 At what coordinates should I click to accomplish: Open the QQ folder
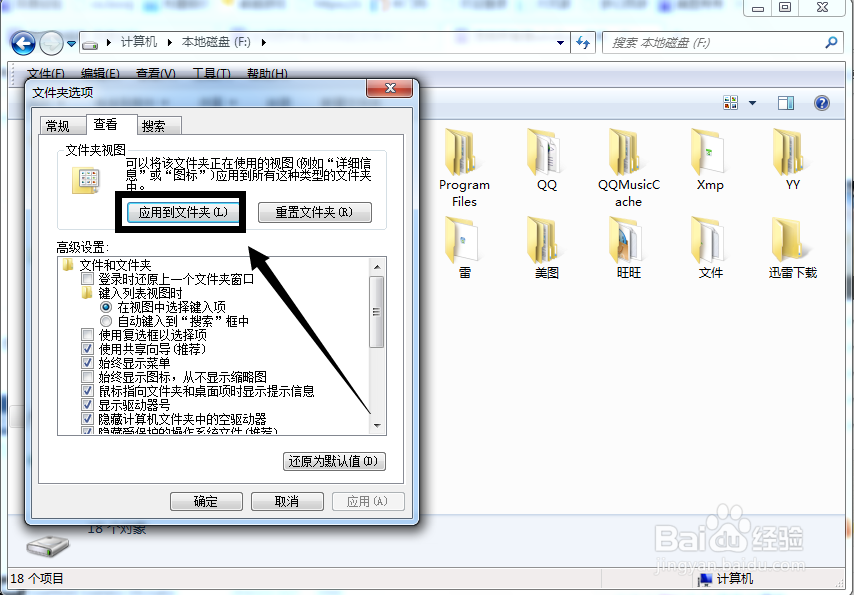pyautogui.click(x=546, y=160)
